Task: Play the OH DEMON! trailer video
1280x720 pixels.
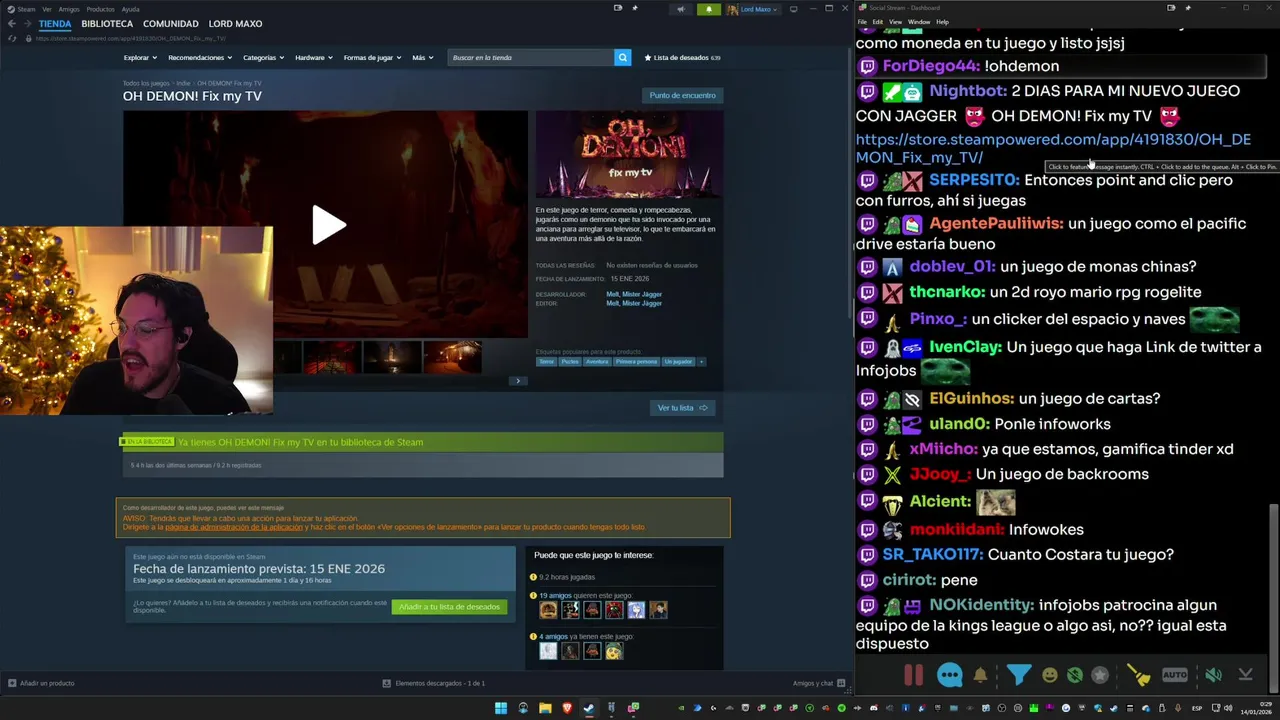Action: click(328, 225)
